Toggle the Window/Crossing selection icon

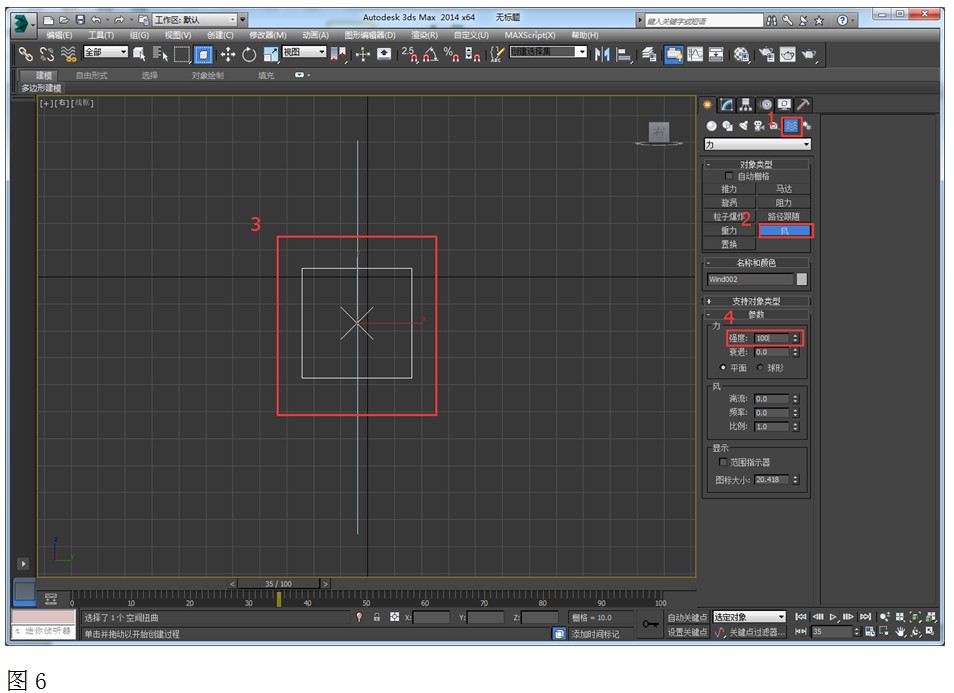(x=203, y=55)
